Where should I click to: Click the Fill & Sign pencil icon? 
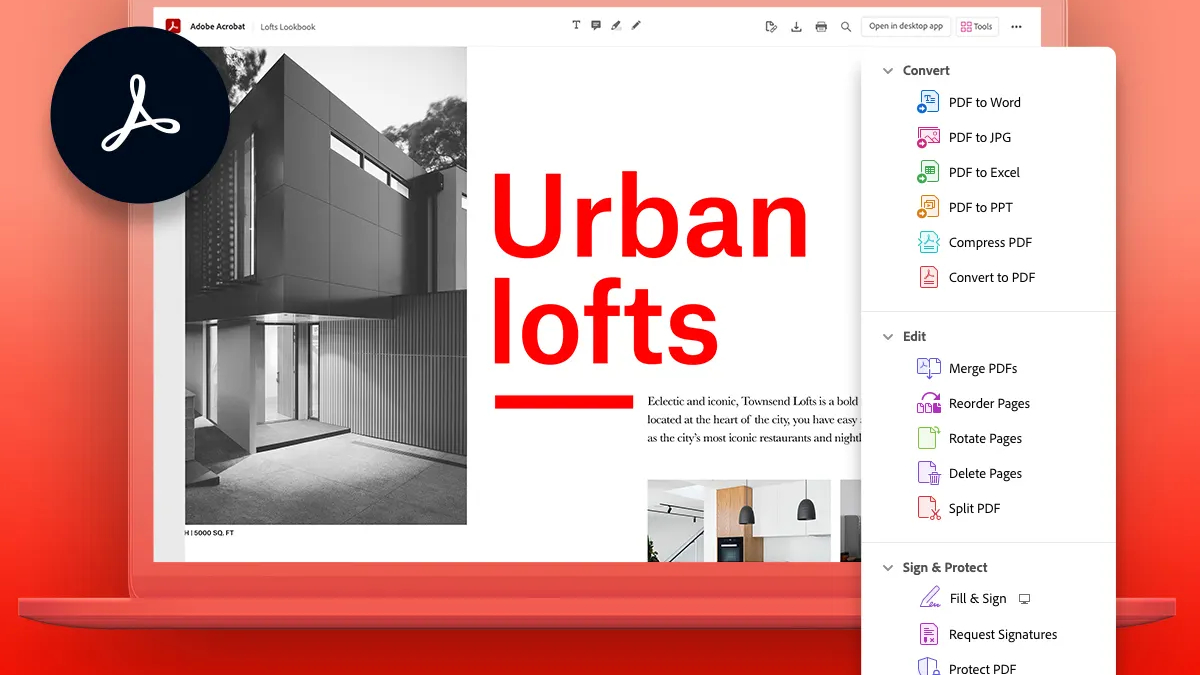point(928,597)
